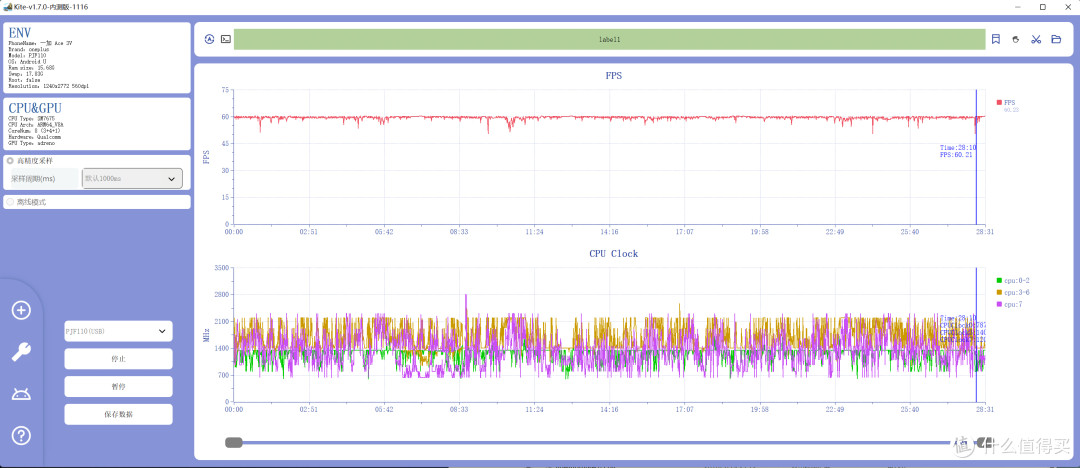
Task: Click the green label1 bar
Action: (609, 40)
